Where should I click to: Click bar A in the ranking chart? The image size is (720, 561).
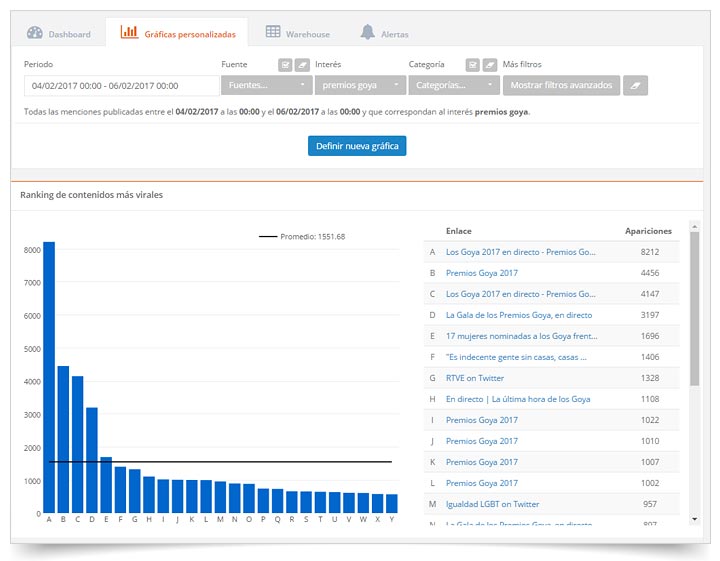(49, 377)
